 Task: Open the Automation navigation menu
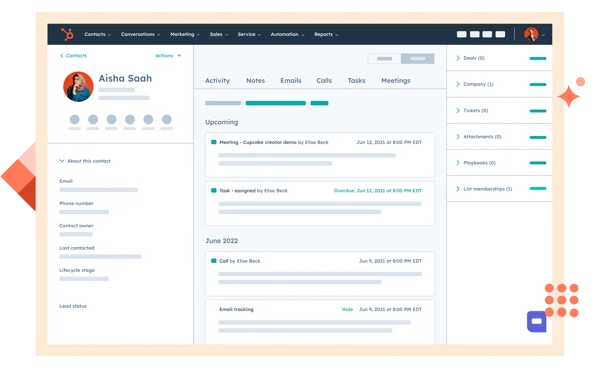(287, 34)
